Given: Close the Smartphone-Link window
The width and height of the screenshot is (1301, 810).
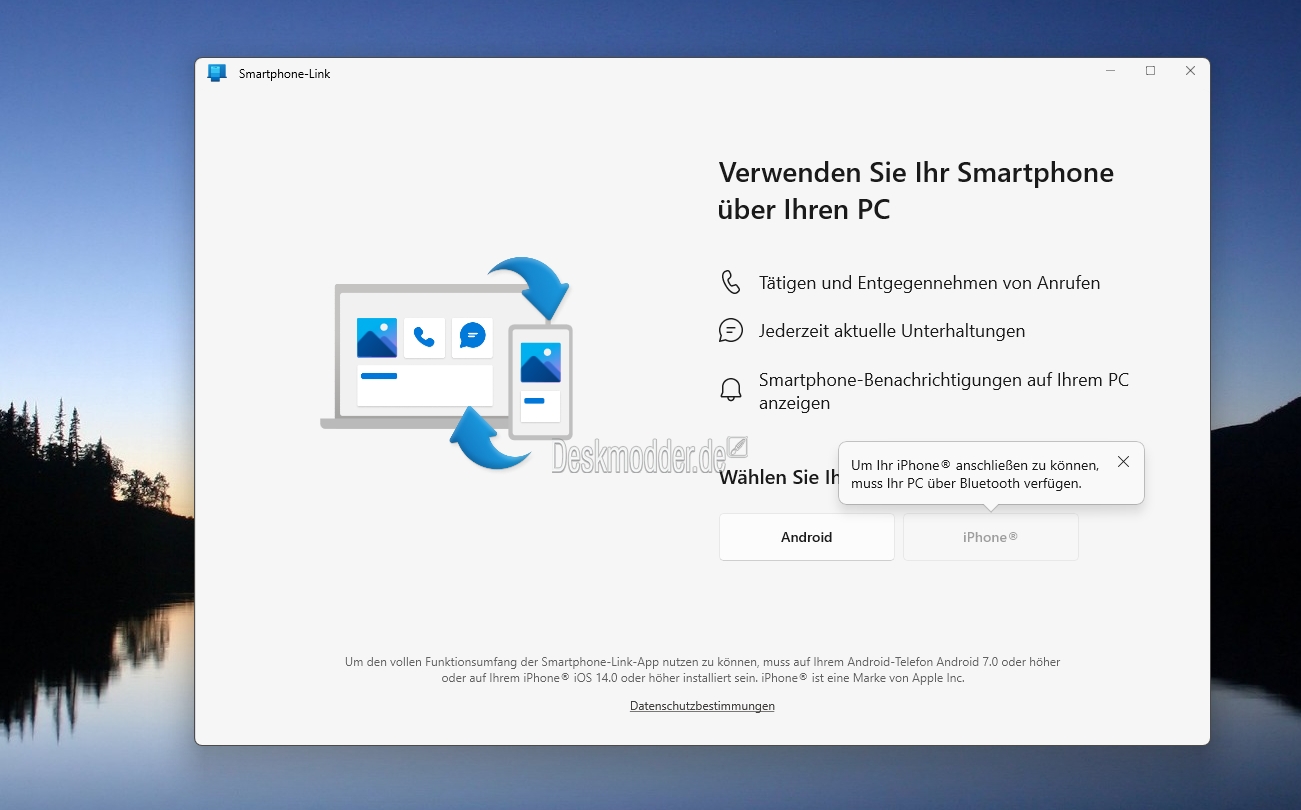Looking at the screenshot, I should [1190, 71].
